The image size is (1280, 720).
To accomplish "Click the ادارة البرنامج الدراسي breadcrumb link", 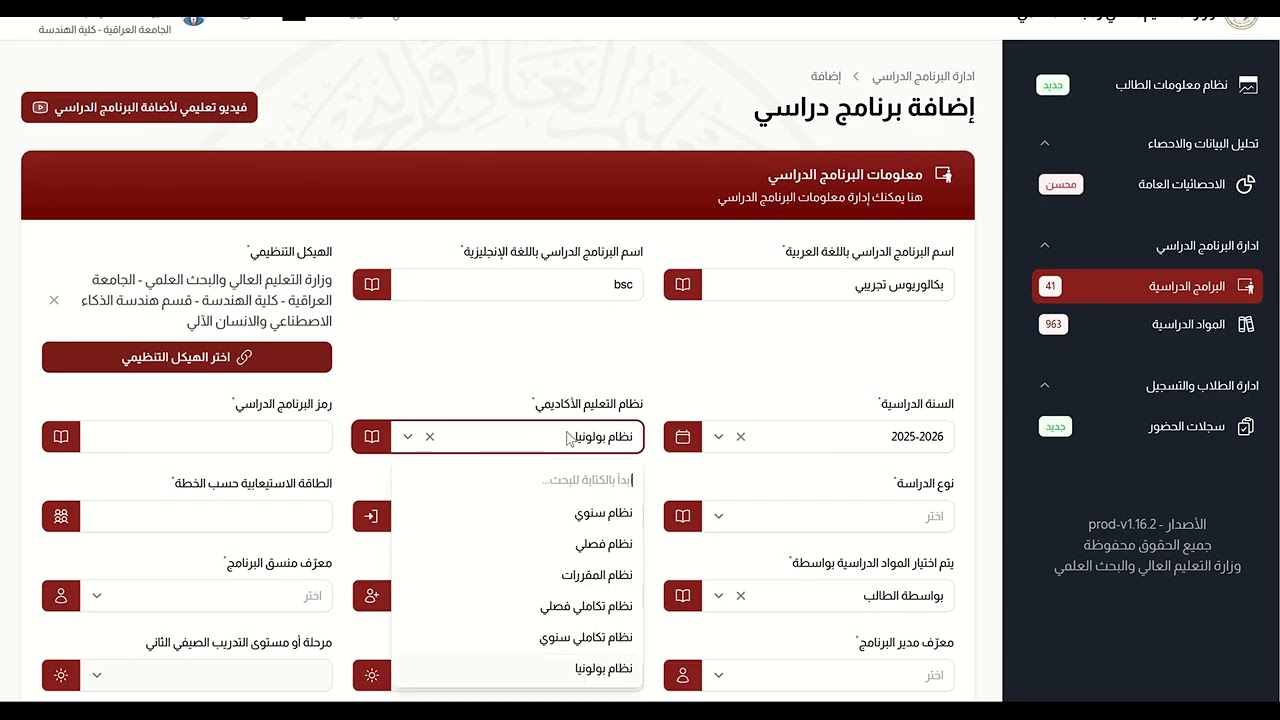I will pyautogui.click(x=923, y=76).
